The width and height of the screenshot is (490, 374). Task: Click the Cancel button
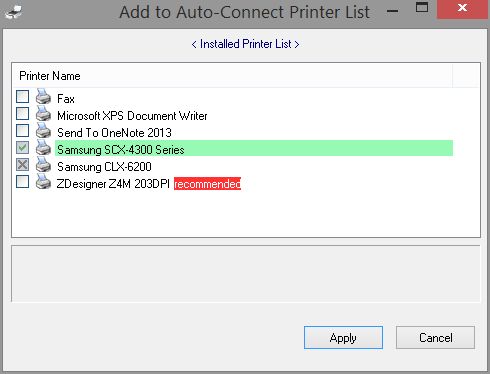[x=435, y=338]
